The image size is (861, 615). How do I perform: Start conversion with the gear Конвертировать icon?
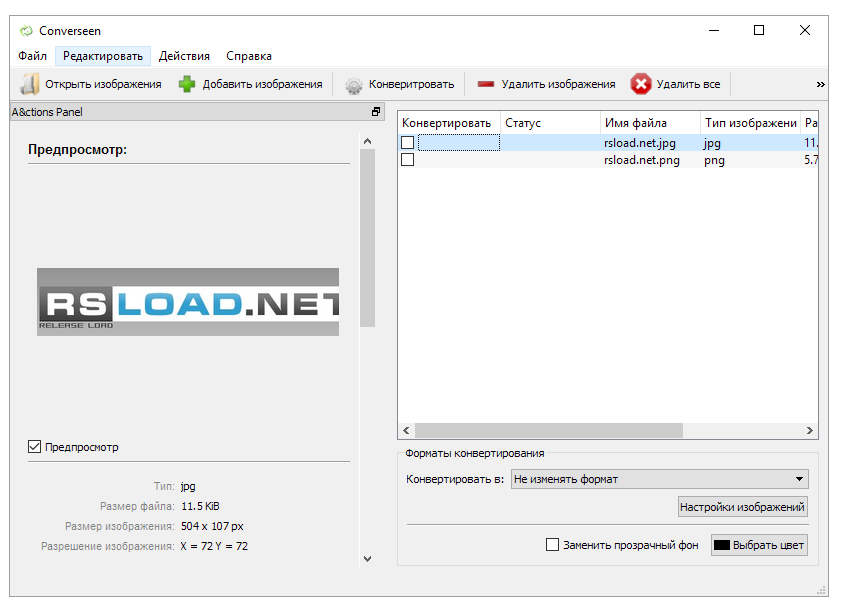(x=353, y=84)
